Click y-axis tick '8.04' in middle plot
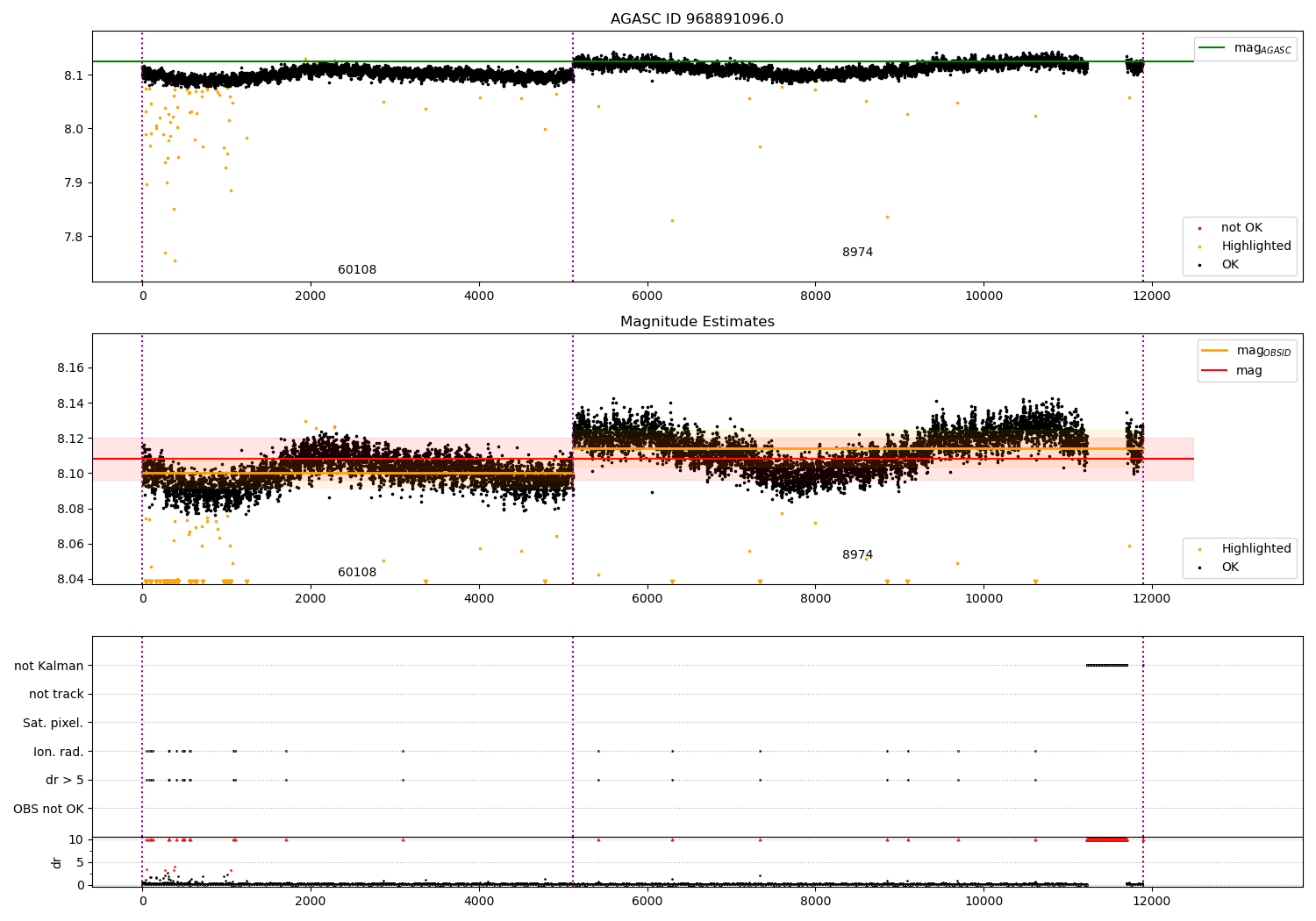1316x921 pixels. (x=70, y=579)
